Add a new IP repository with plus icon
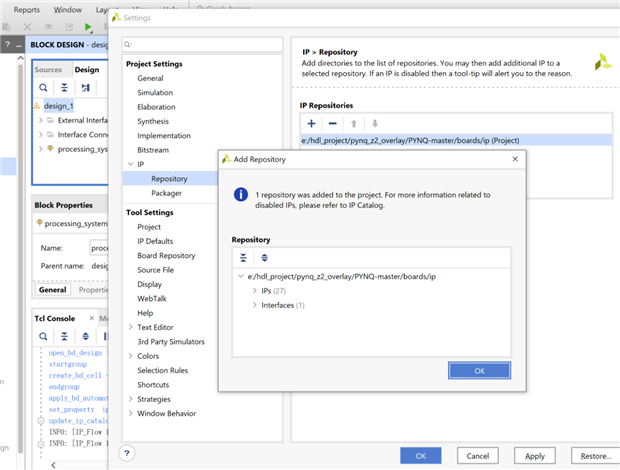 coord(312,124)
